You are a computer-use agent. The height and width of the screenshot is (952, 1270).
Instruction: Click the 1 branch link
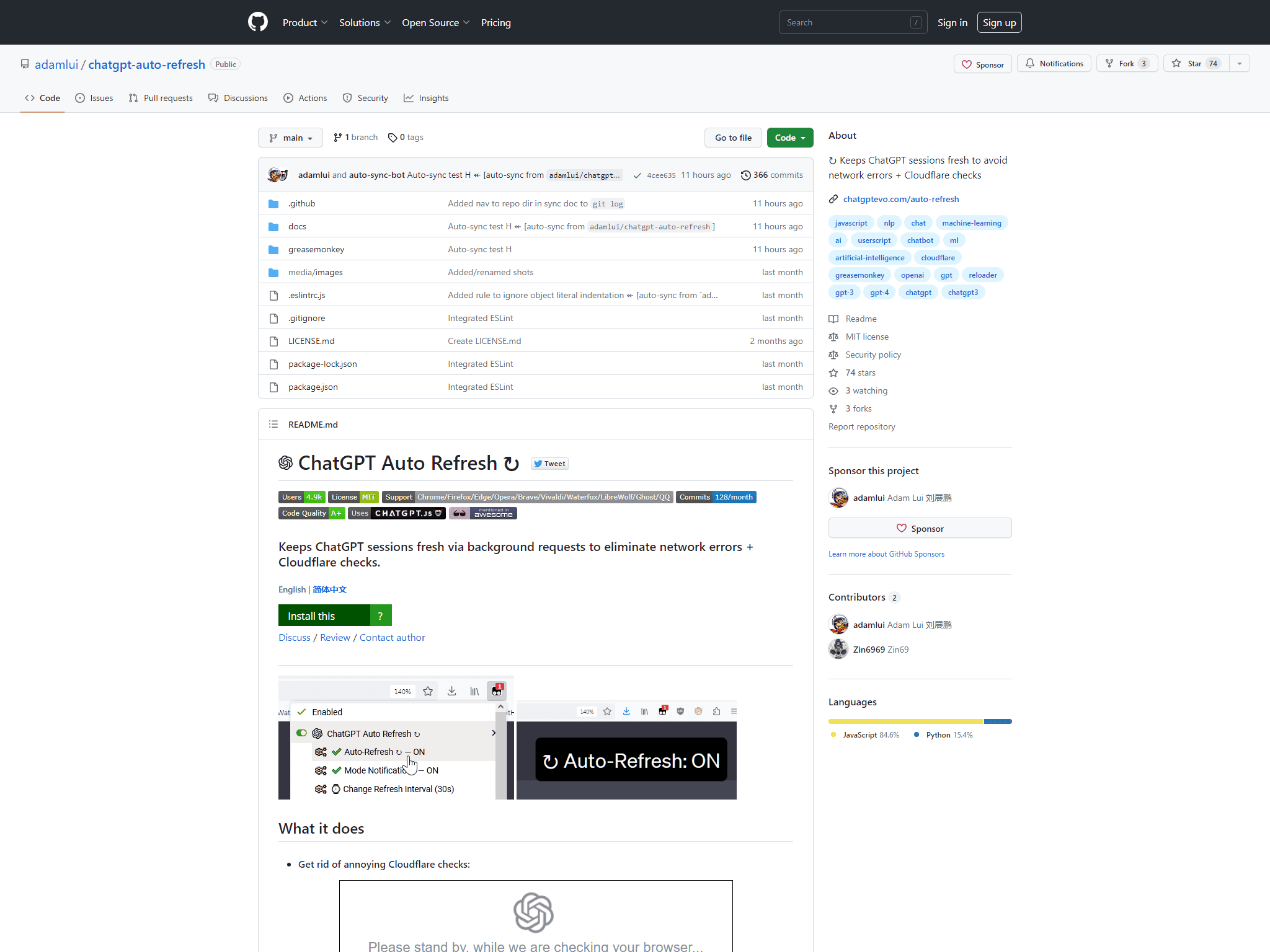[355, 138]
